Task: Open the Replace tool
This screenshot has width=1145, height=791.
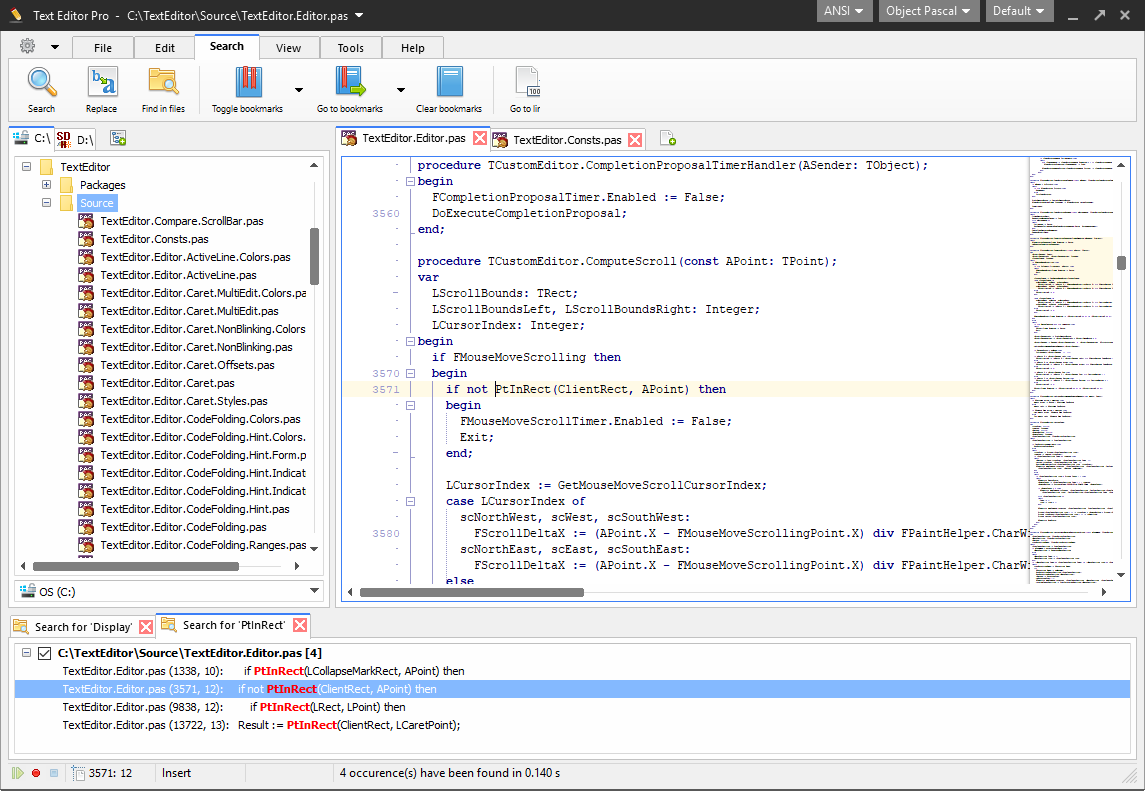Action: [102, 90]
